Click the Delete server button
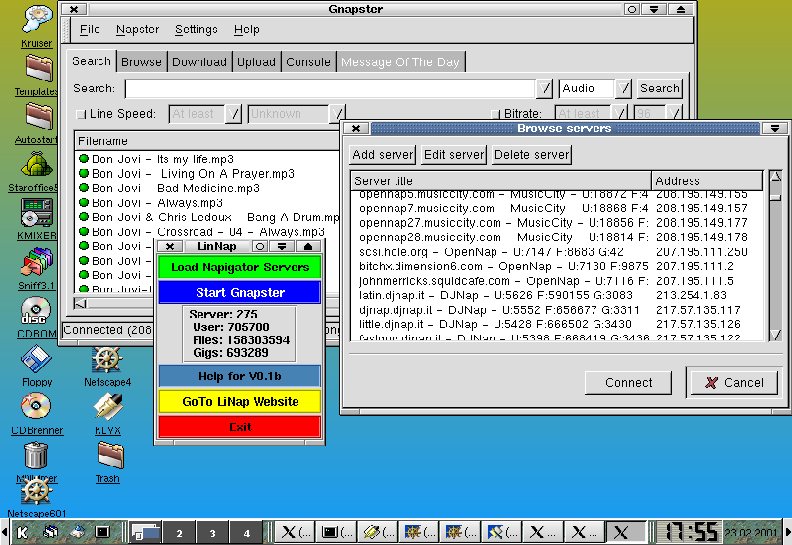Viewport: 792px width, 545px height. coord(531,155)
